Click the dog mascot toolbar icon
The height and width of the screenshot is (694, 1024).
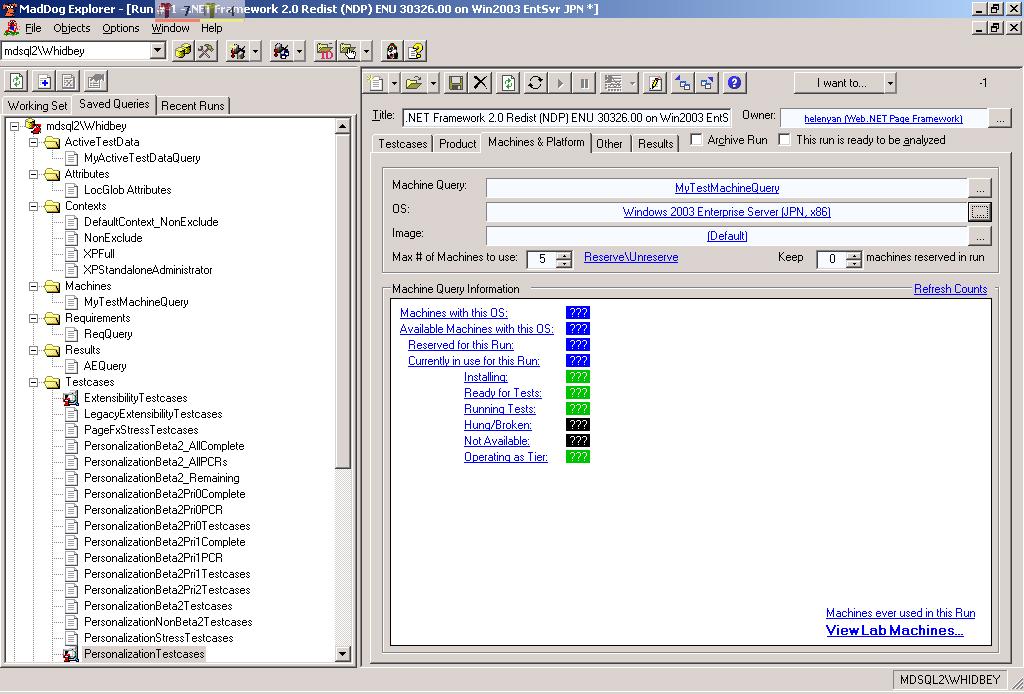pos(392,51)
